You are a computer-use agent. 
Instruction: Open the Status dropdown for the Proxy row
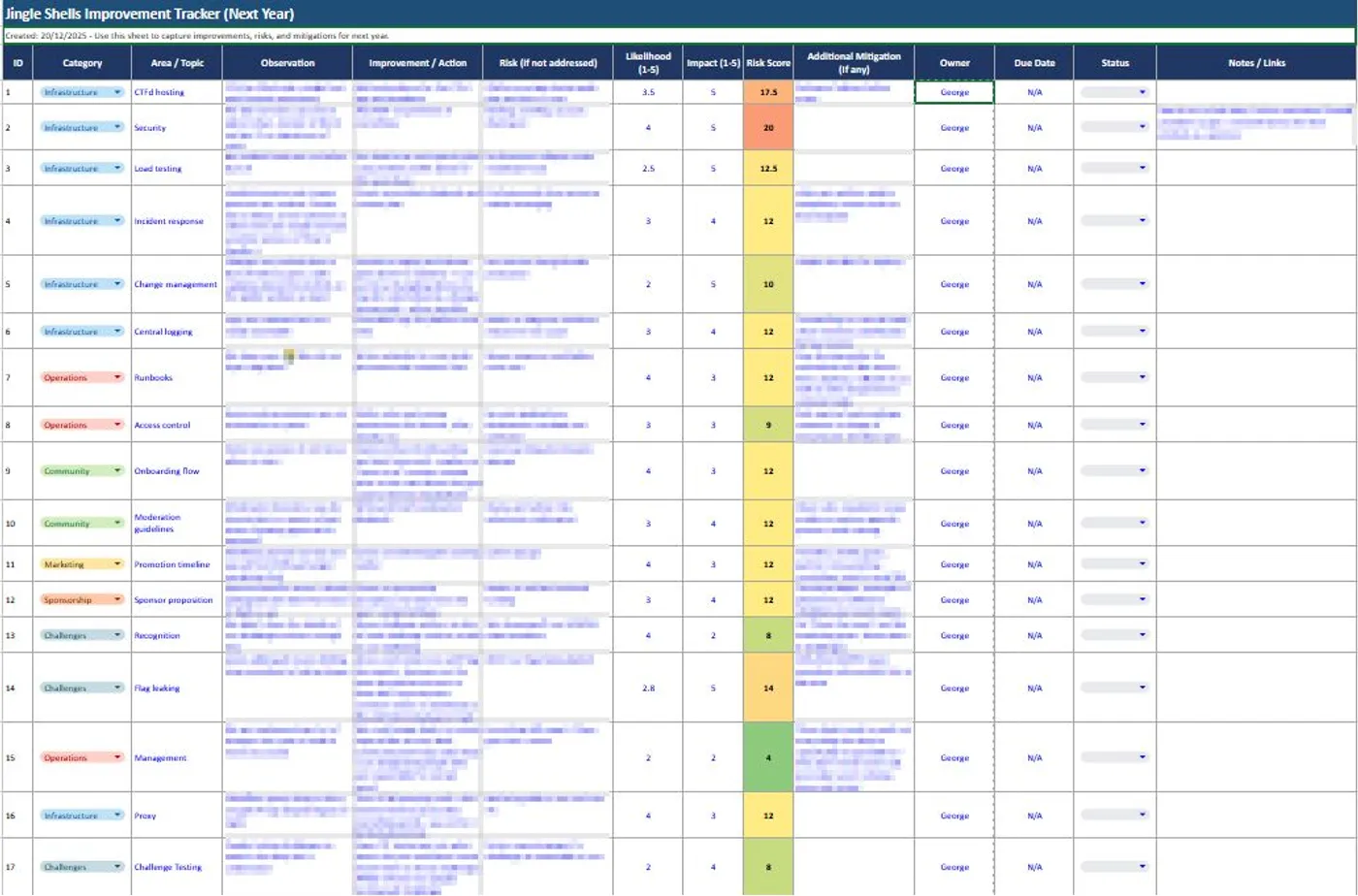coord(1142,816)
